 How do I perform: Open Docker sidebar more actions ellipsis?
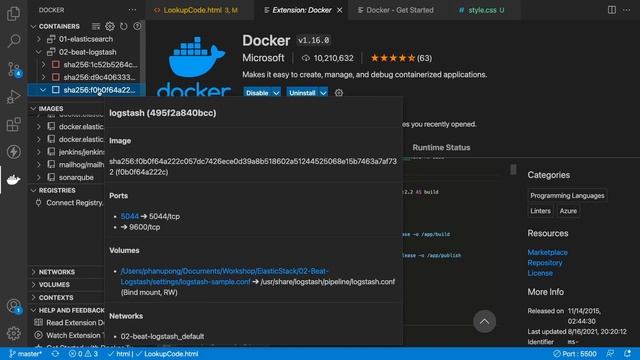point(132,10)
